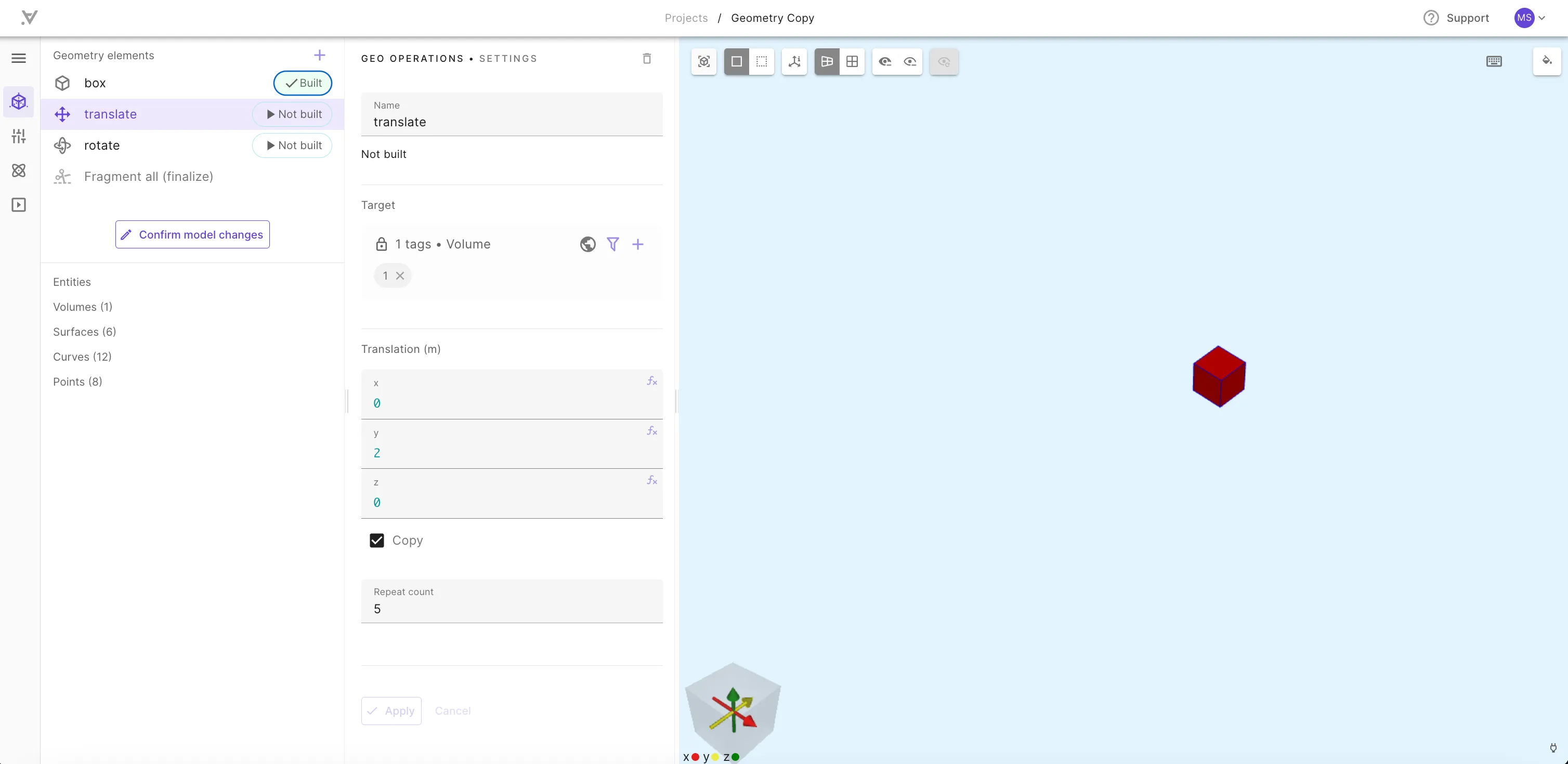This screenshot has width=1568, height=764.
Task: Enable the Copy checkbox for translate
Action: click(x=377, y=540)
